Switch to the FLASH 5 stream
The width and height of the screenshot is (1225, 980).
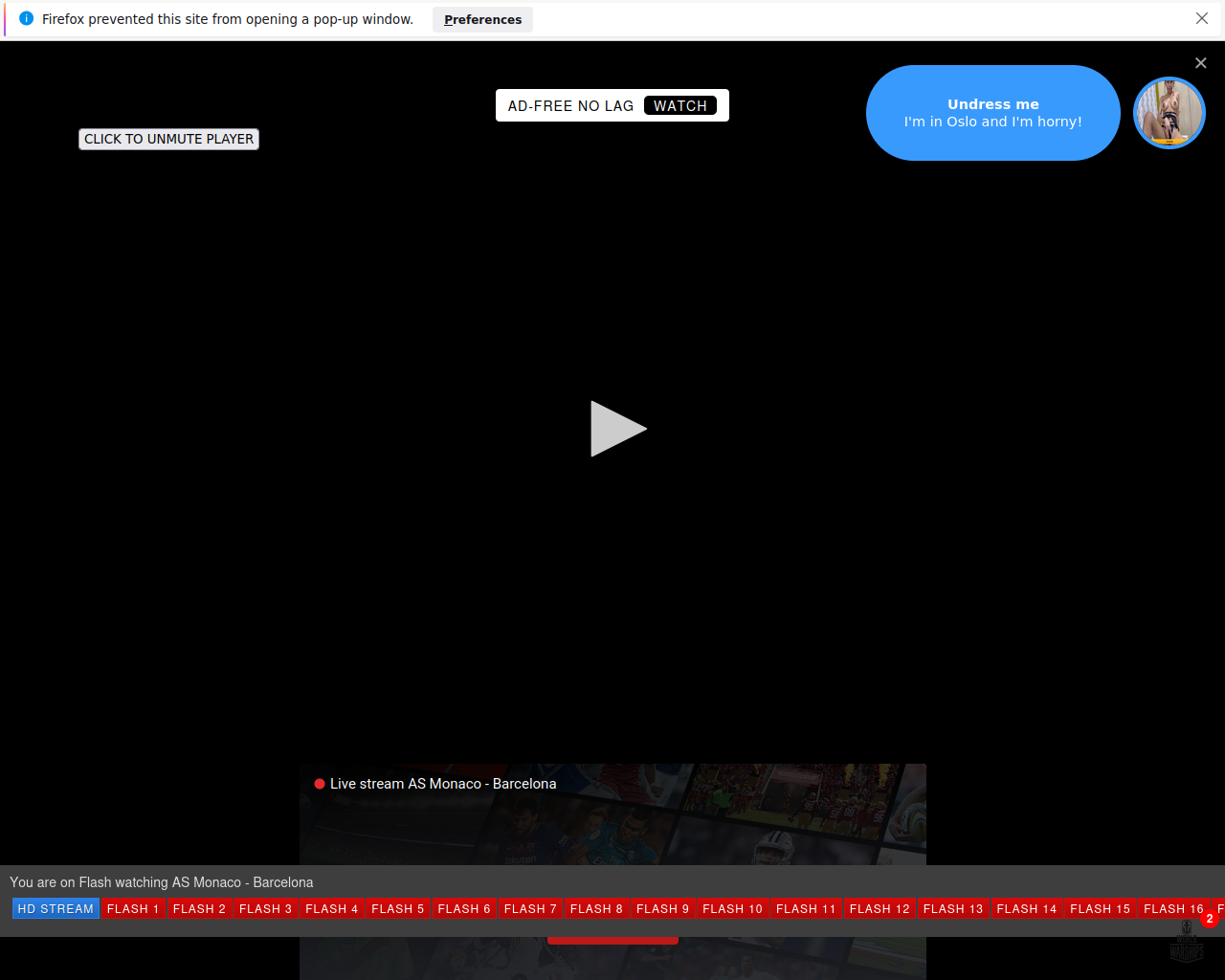(397, 908)
